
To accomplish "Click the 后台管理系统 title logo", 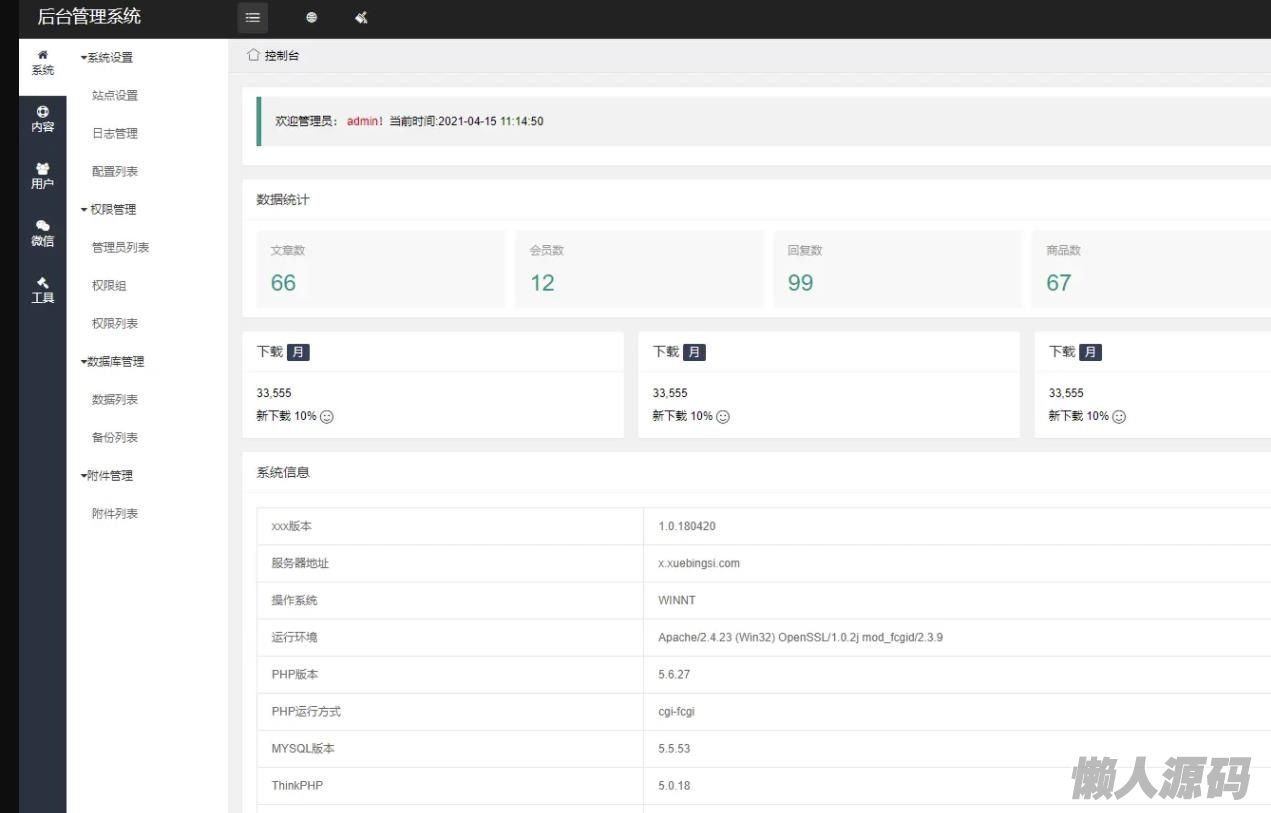I will pos(89,17).
